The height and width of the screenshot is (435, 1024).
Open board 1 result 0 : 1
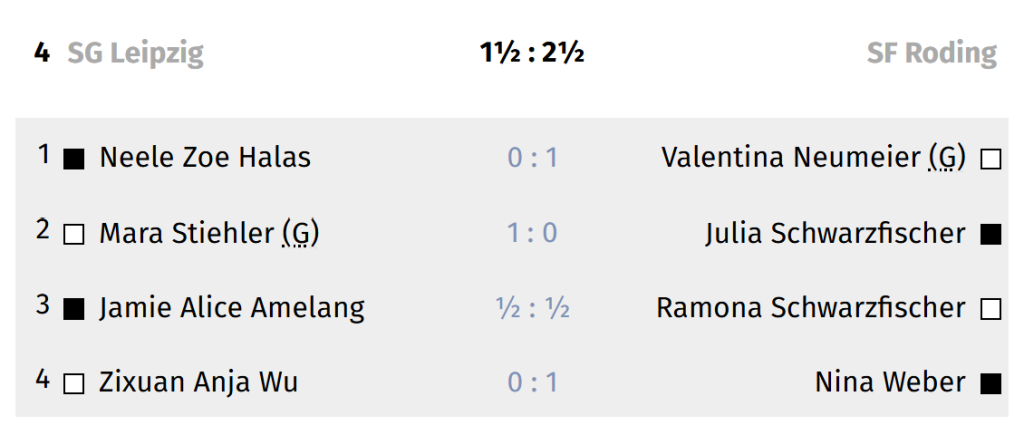pos(532,158)
